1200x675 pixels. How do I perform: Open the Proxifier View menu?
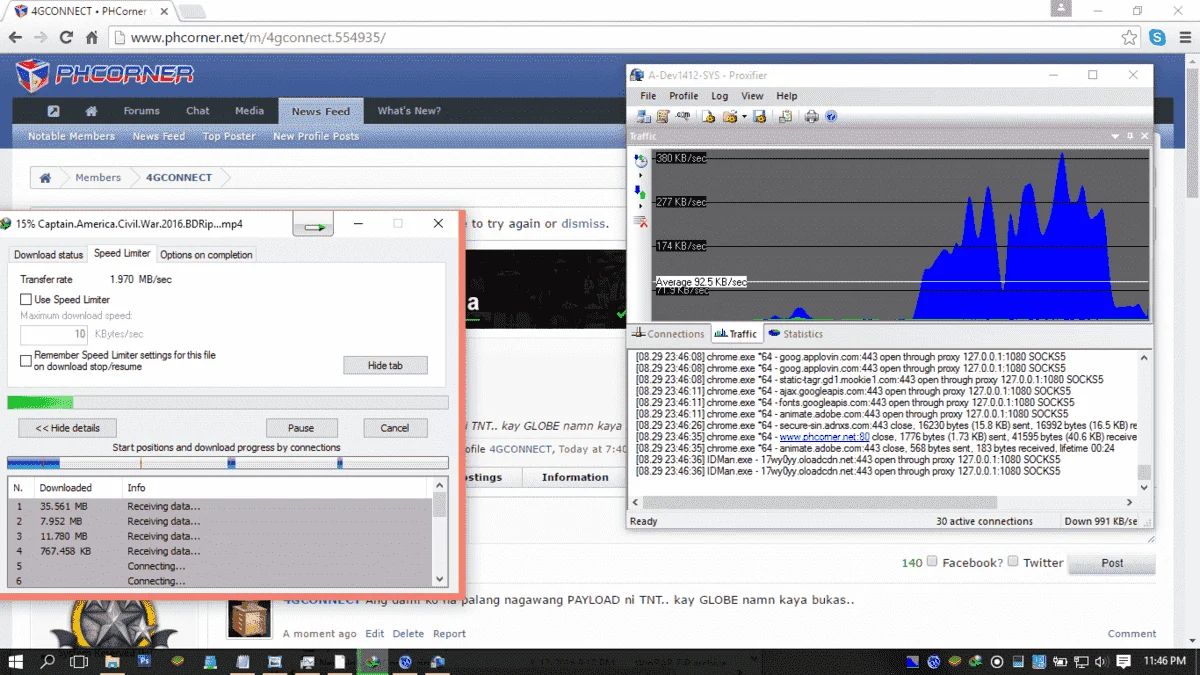(752, 96)
